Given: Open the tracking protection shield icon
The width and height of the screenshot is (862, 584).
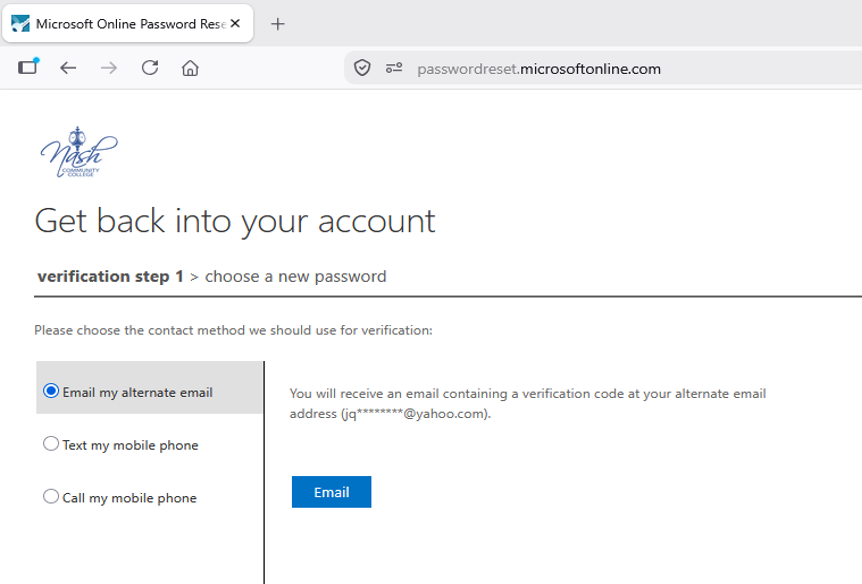Looking at the screenshot, I should click(x=362, y=68).
